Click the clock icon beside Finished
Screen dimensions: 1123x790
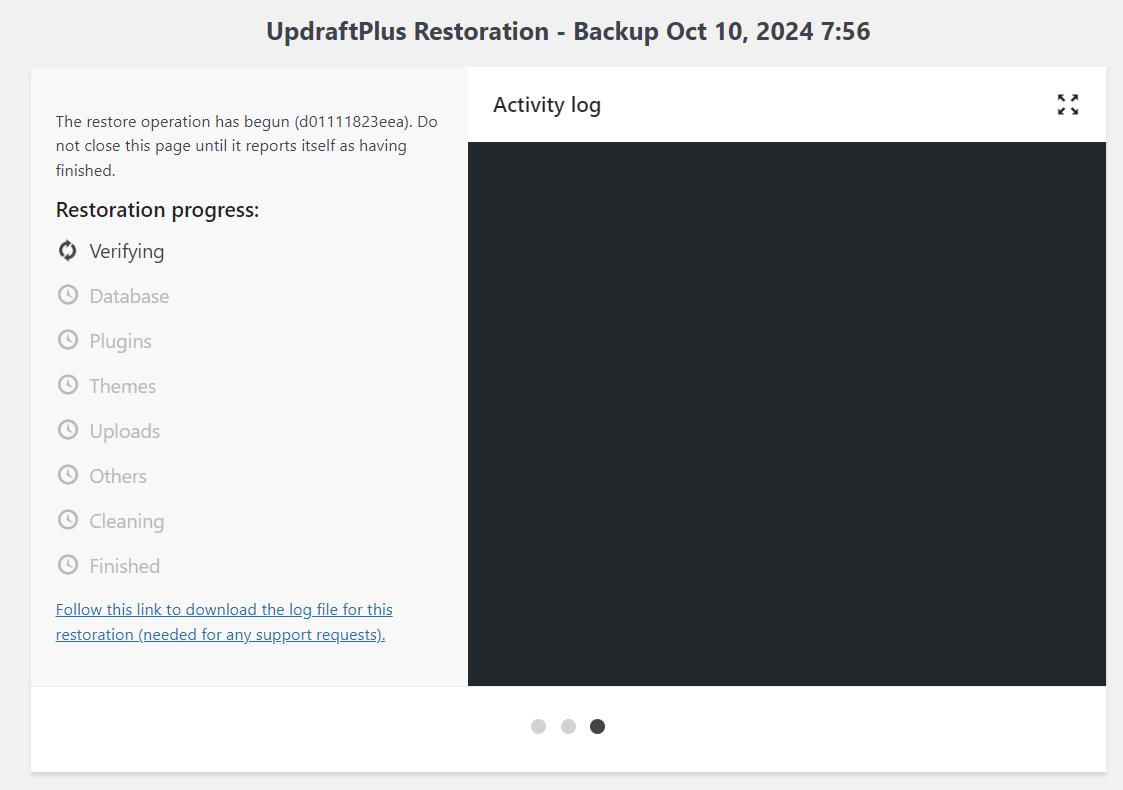click(x=67, y=565)
